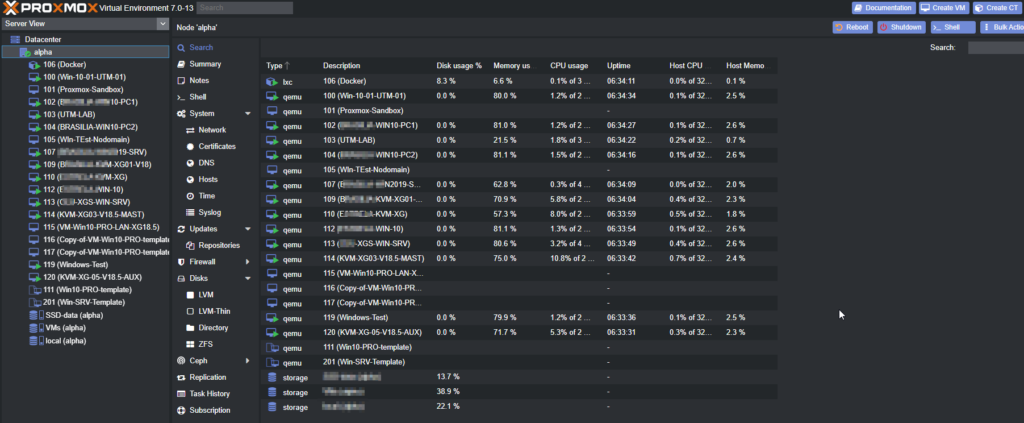The height and width of the screenshot is (423, 1024).
Task: Expand the Firewall menu section arrow
Action: click(248, 262)
